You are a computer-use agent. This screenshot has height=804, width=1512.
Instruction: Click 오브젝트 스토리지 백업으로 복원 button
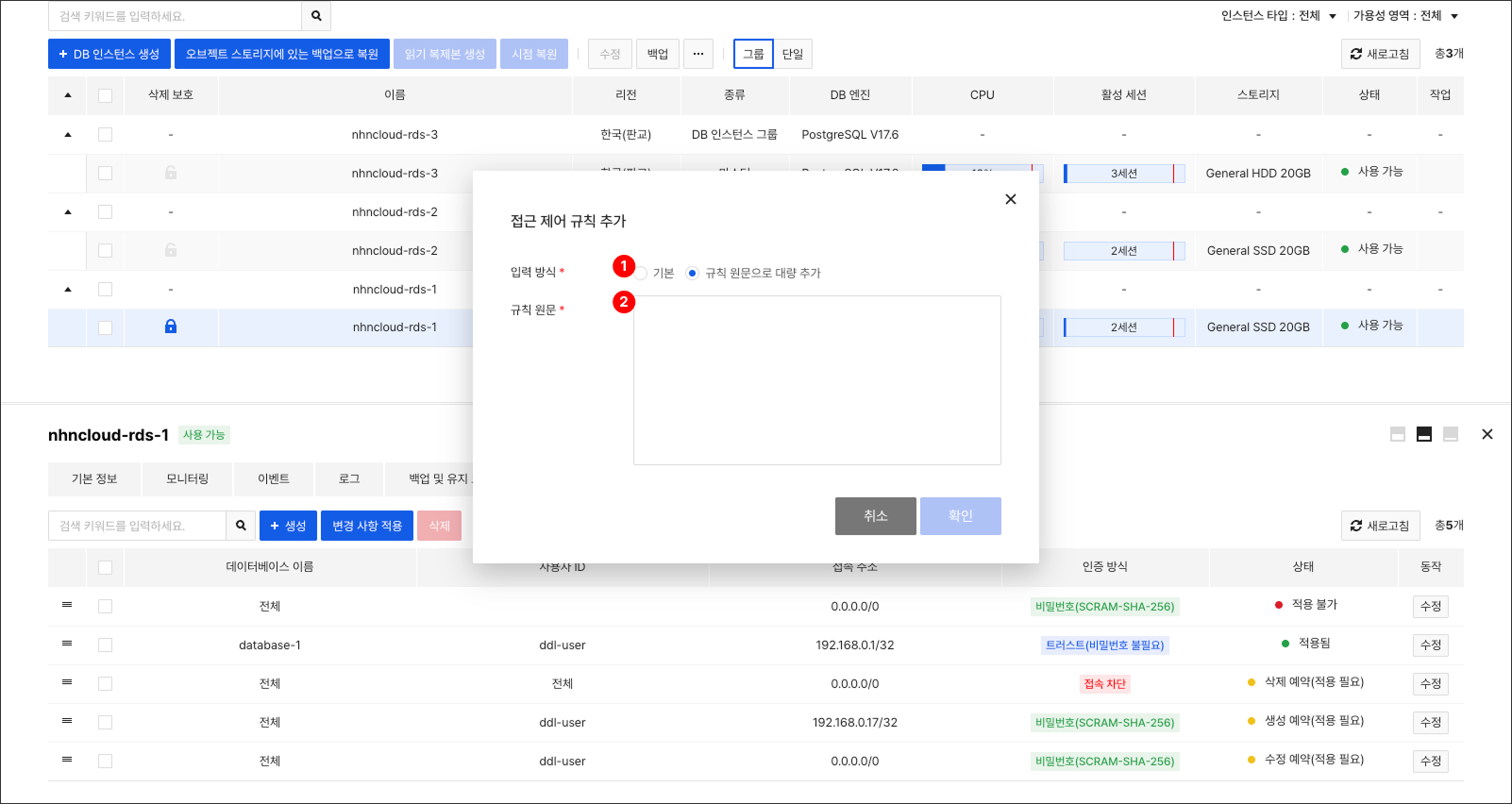click(x=282, y=54)
